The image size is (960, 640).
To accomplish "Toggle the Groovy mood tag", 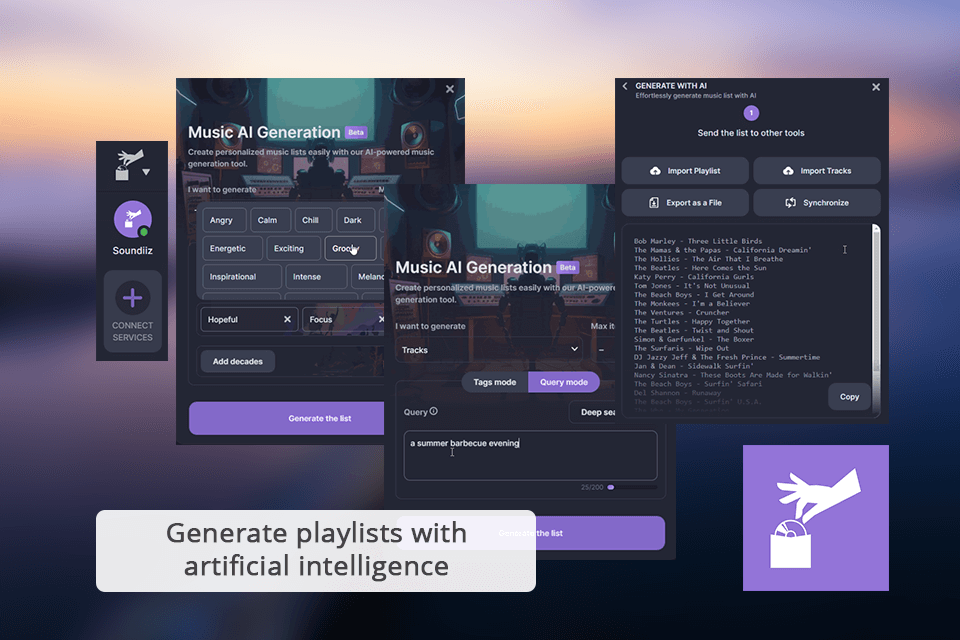I will click(350, 249).
